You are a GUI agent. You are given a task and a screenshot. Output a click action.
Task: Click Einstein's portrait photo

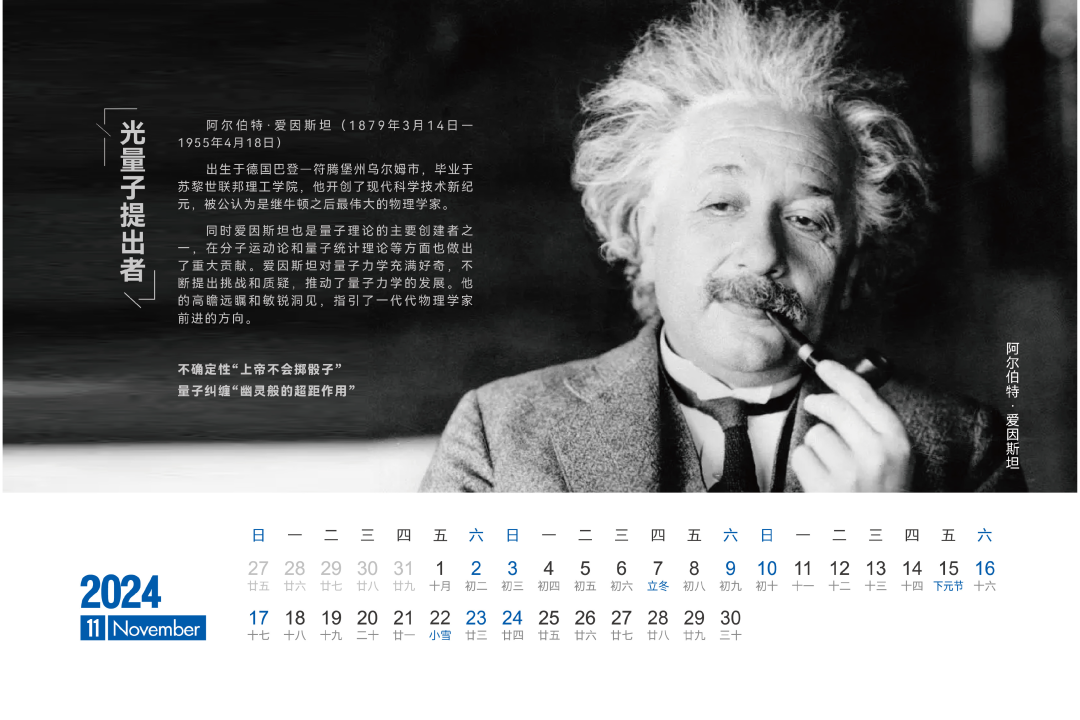(723, 248)
